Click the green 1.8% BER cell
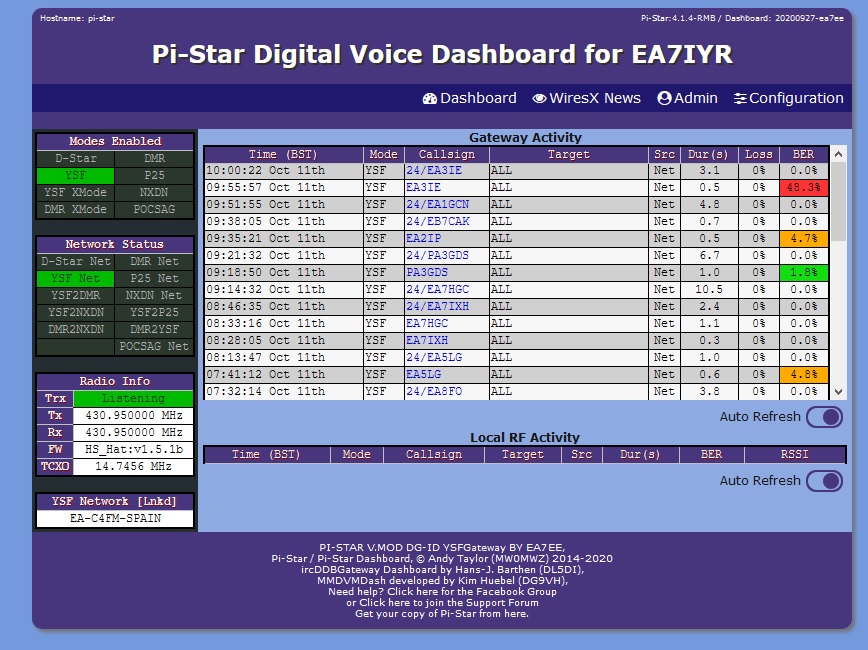 point(804,272)
